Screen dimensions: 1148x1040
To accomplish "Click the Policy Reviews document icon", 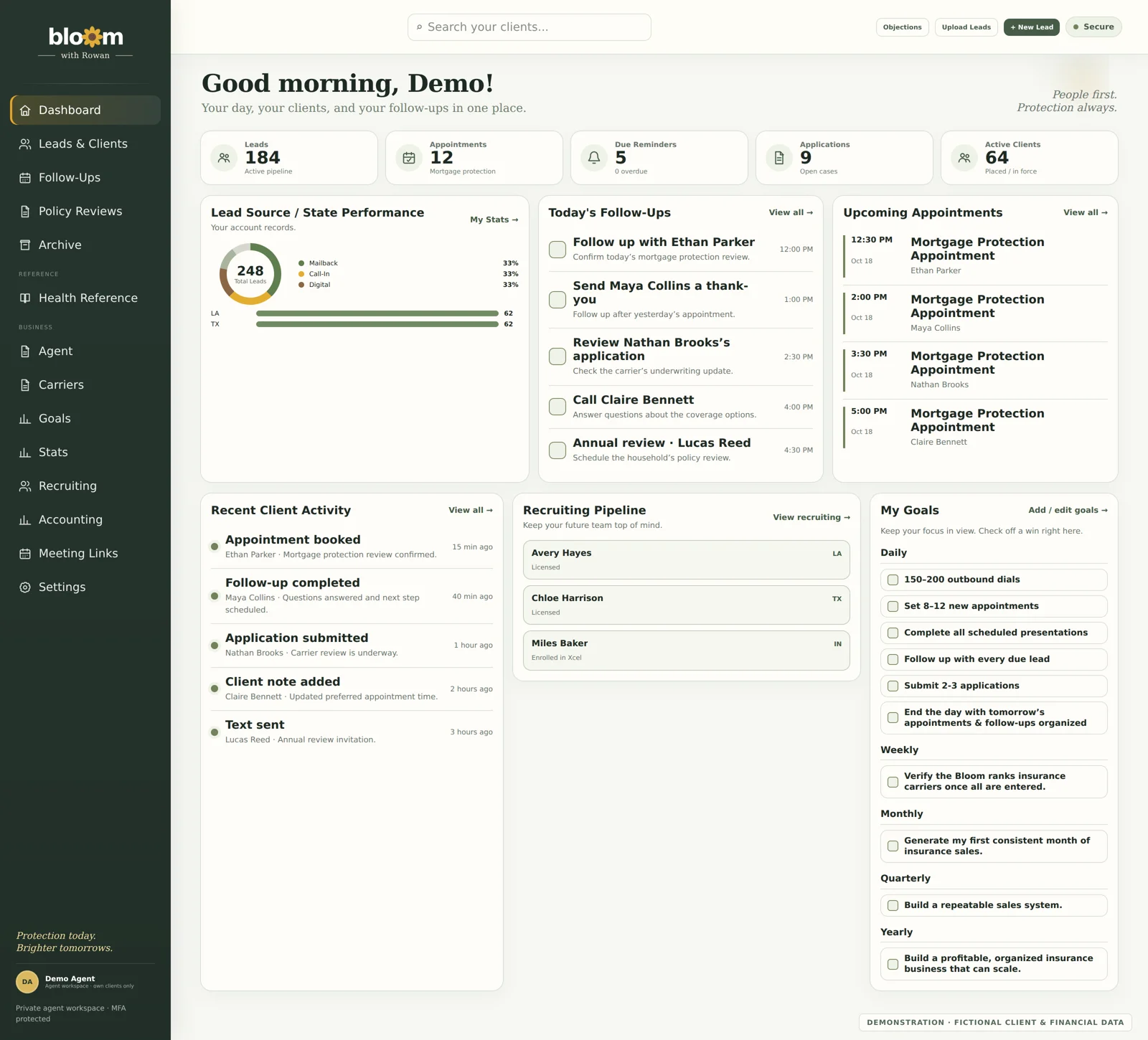I will [x=25, y=212].
